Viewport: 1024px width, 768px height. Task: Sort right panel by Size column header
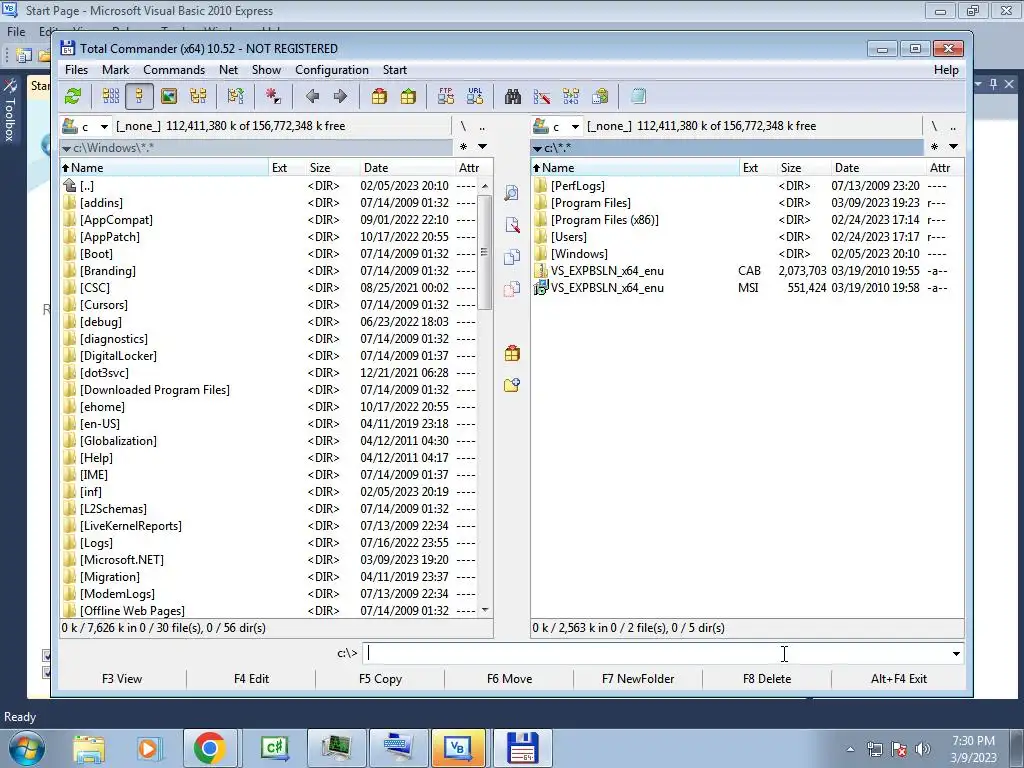(804, 168)
